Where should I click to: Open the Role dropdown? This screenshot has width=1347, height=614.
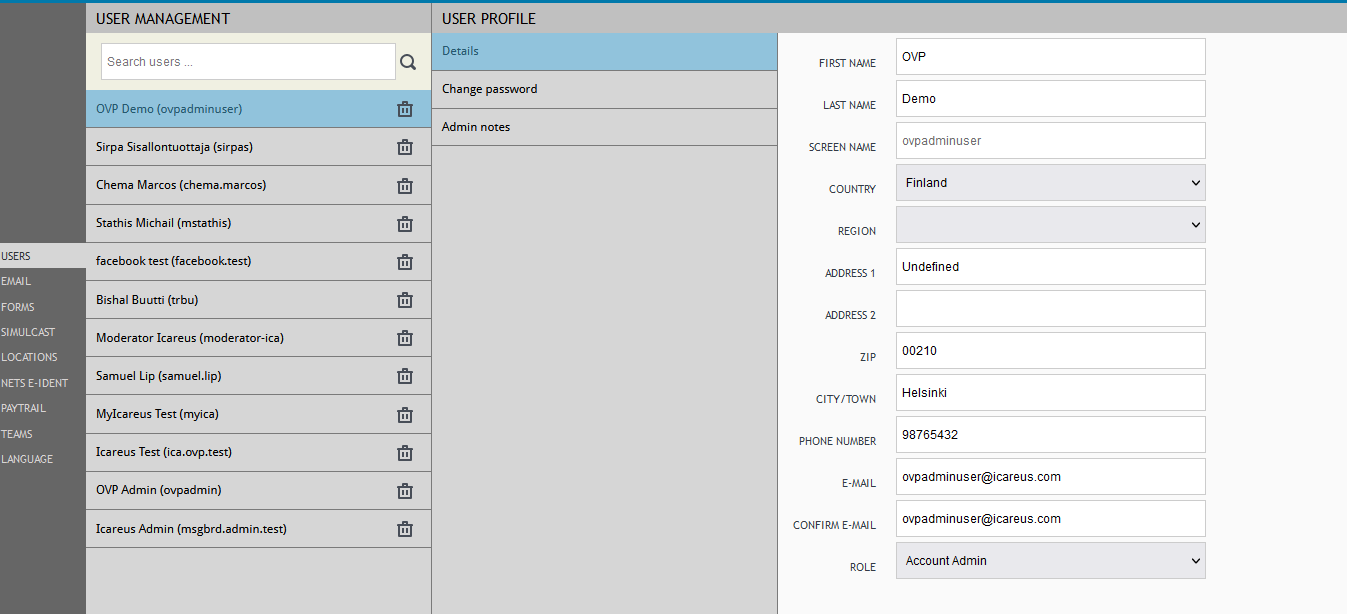click(1050, 561)
